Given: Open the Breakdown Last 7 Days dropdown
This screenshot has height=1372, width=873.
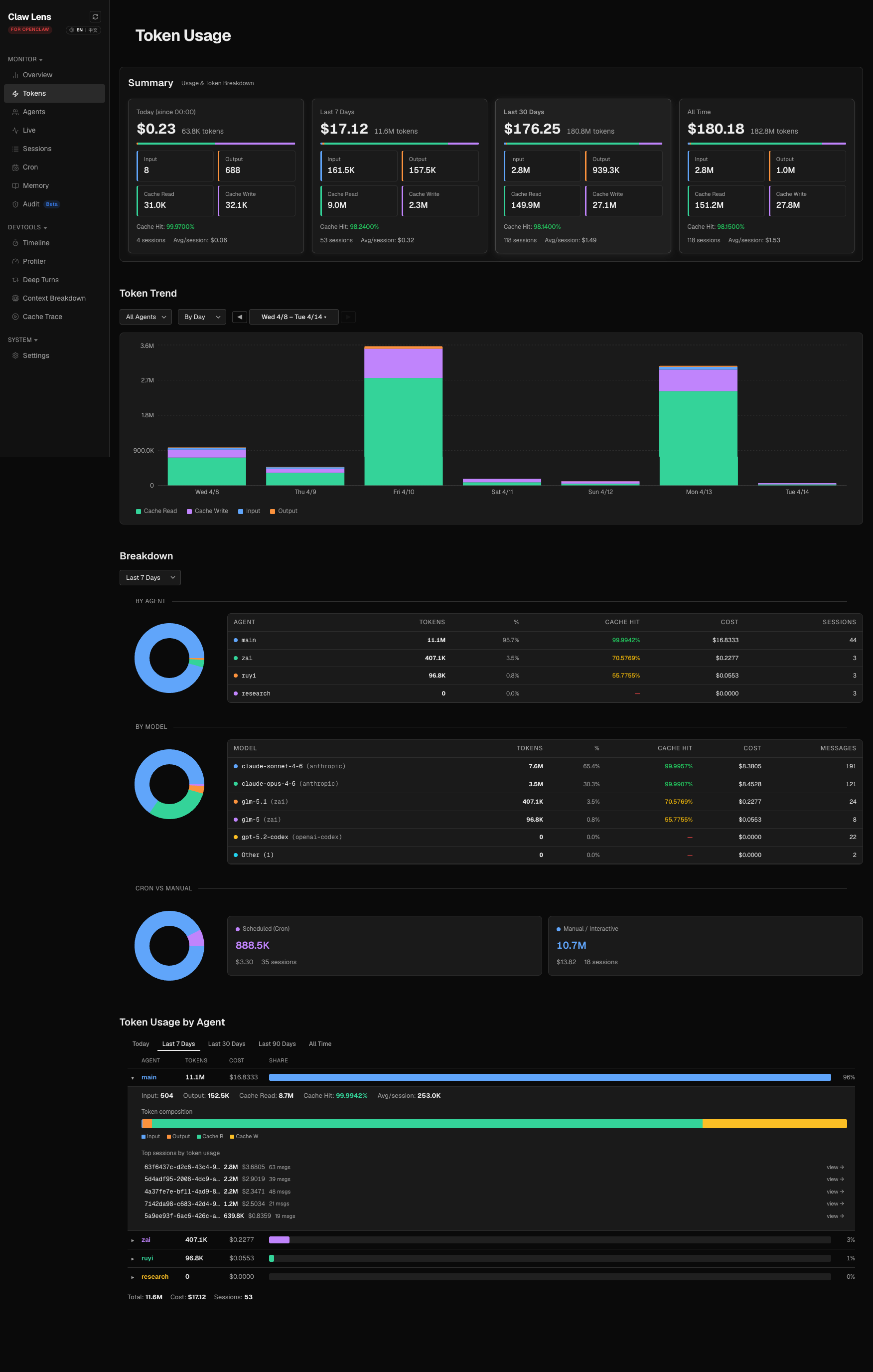Looking at the screenshot, I should pos(150,578).
